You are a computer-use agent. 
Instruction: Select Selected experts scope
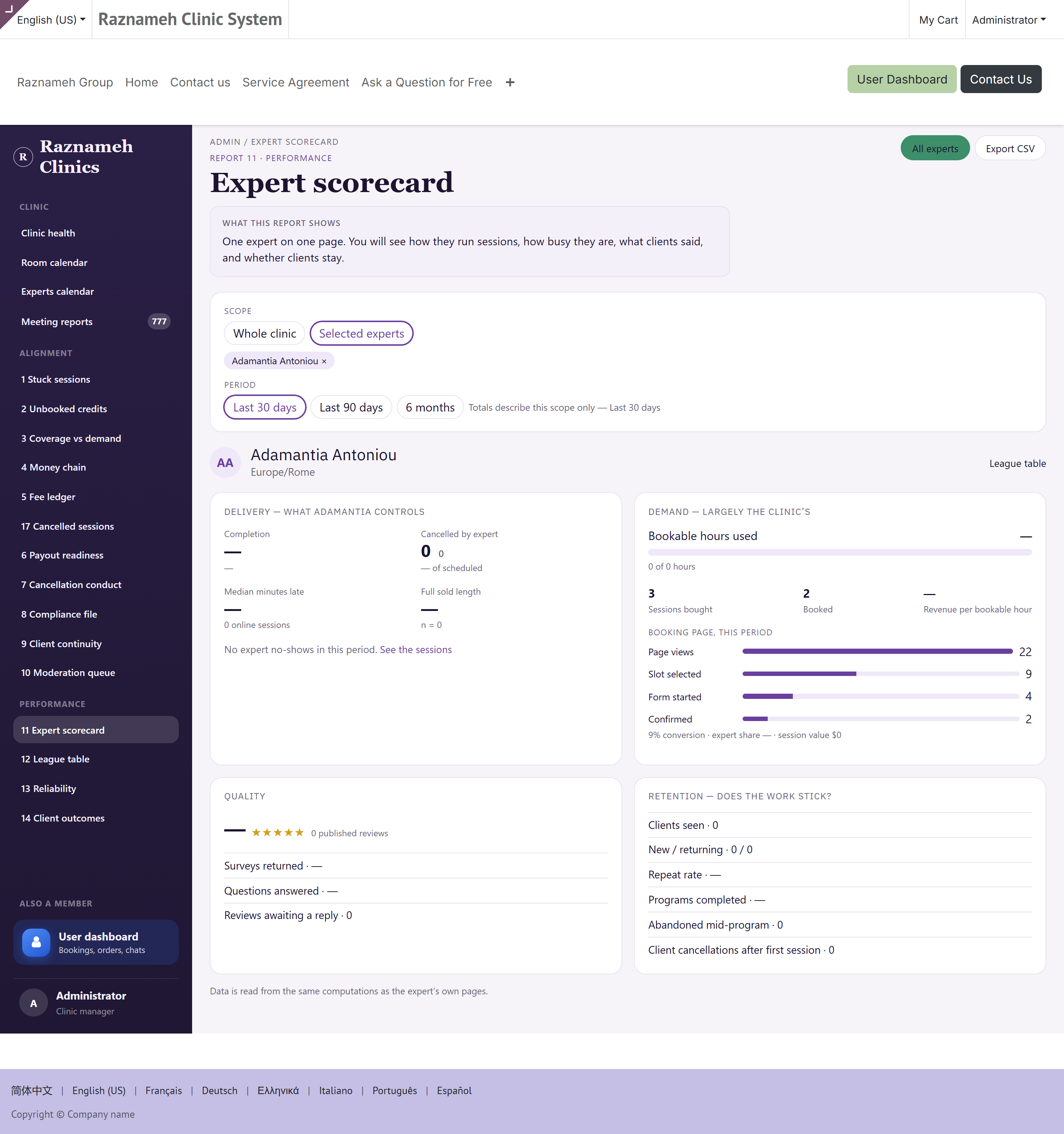pos(361,334)
